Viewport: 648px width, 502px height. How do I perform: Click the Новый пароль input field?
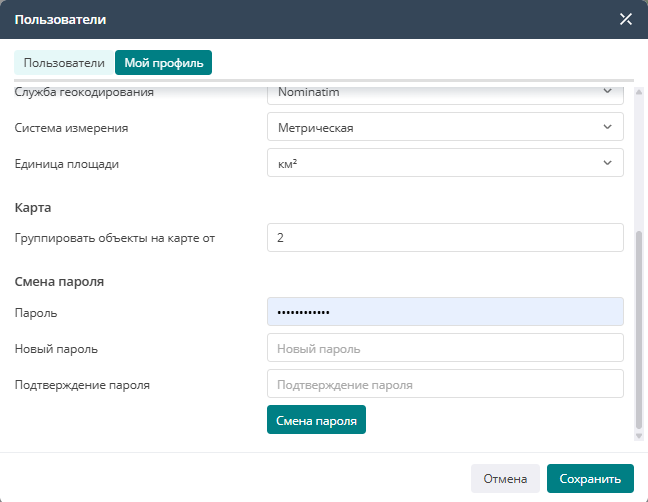point(445,348)
